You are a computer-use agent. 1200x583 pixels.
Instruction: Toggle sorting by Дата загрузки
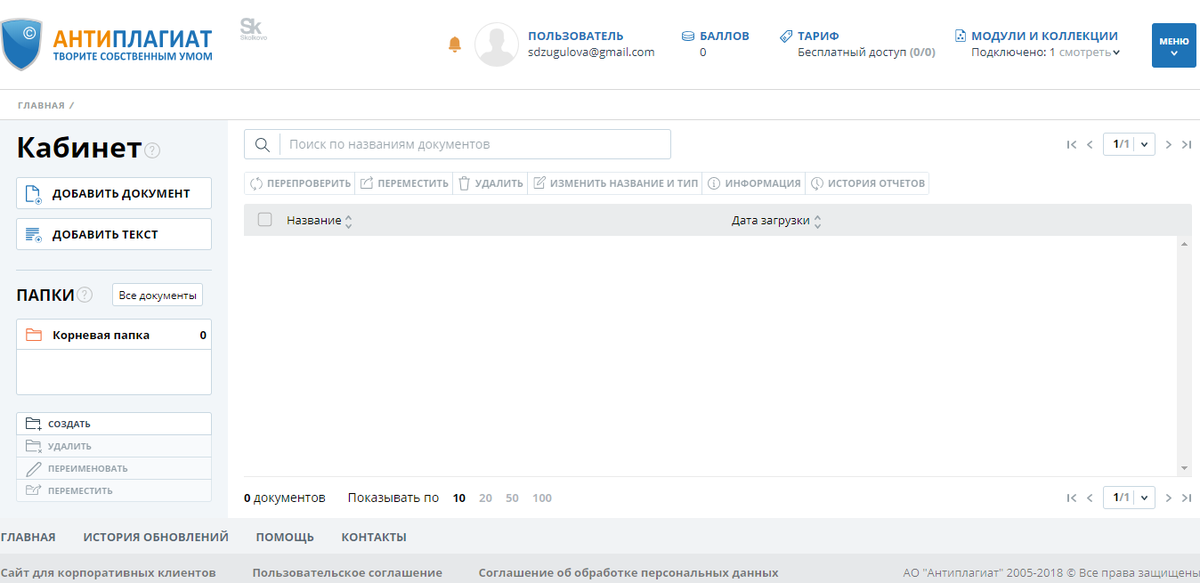(x=817, y=219)
